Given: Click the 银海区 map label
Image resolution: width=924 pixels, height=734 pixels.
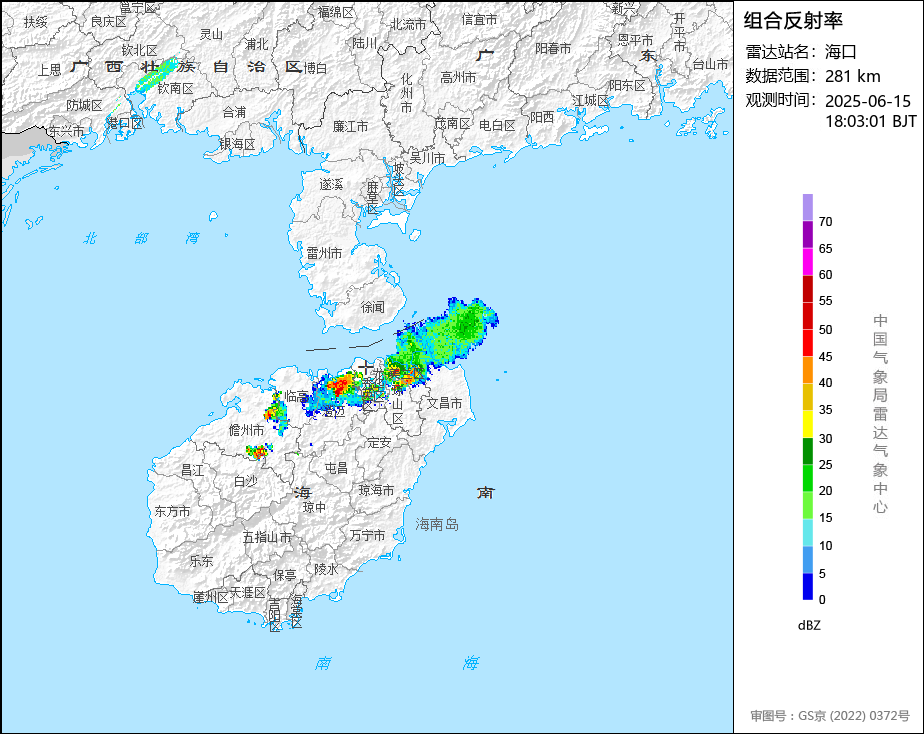Looking at the screenshot, I should coord(237,144).
